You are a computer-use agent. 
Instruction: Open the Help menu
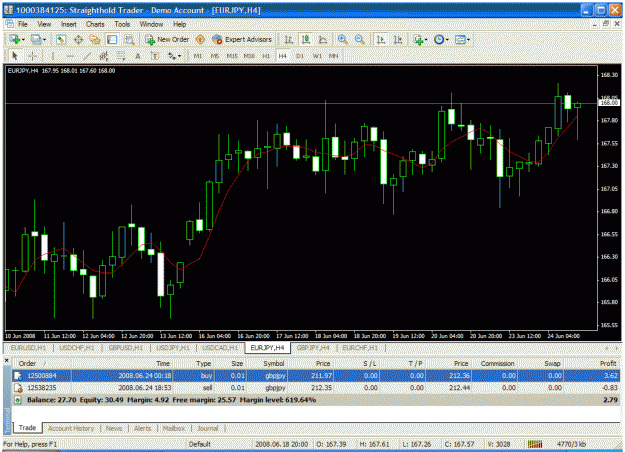(180, 24)
